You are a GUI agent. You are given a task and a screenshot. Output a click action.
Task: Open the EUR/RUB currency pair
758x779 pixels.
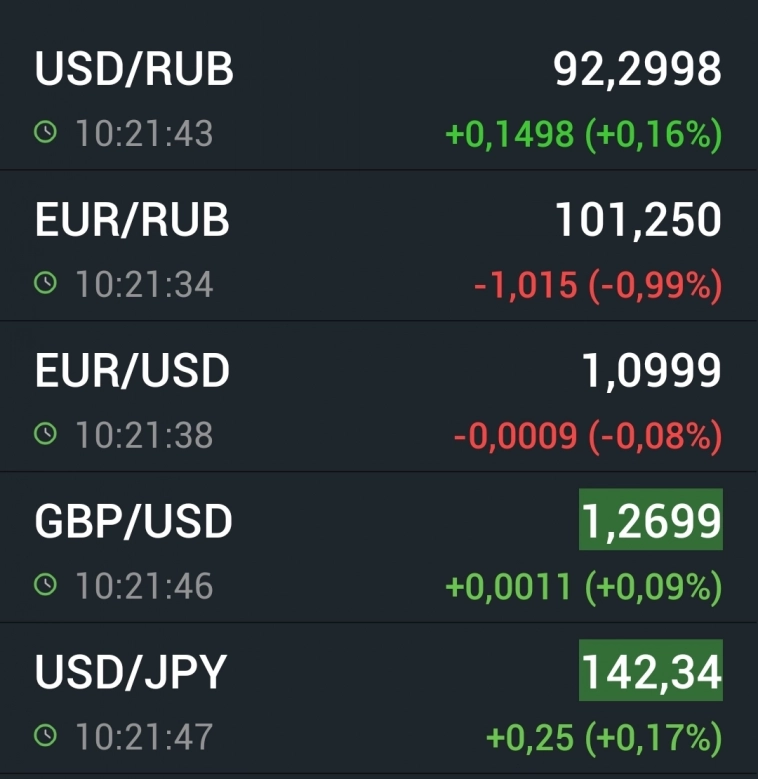[132, 220]
